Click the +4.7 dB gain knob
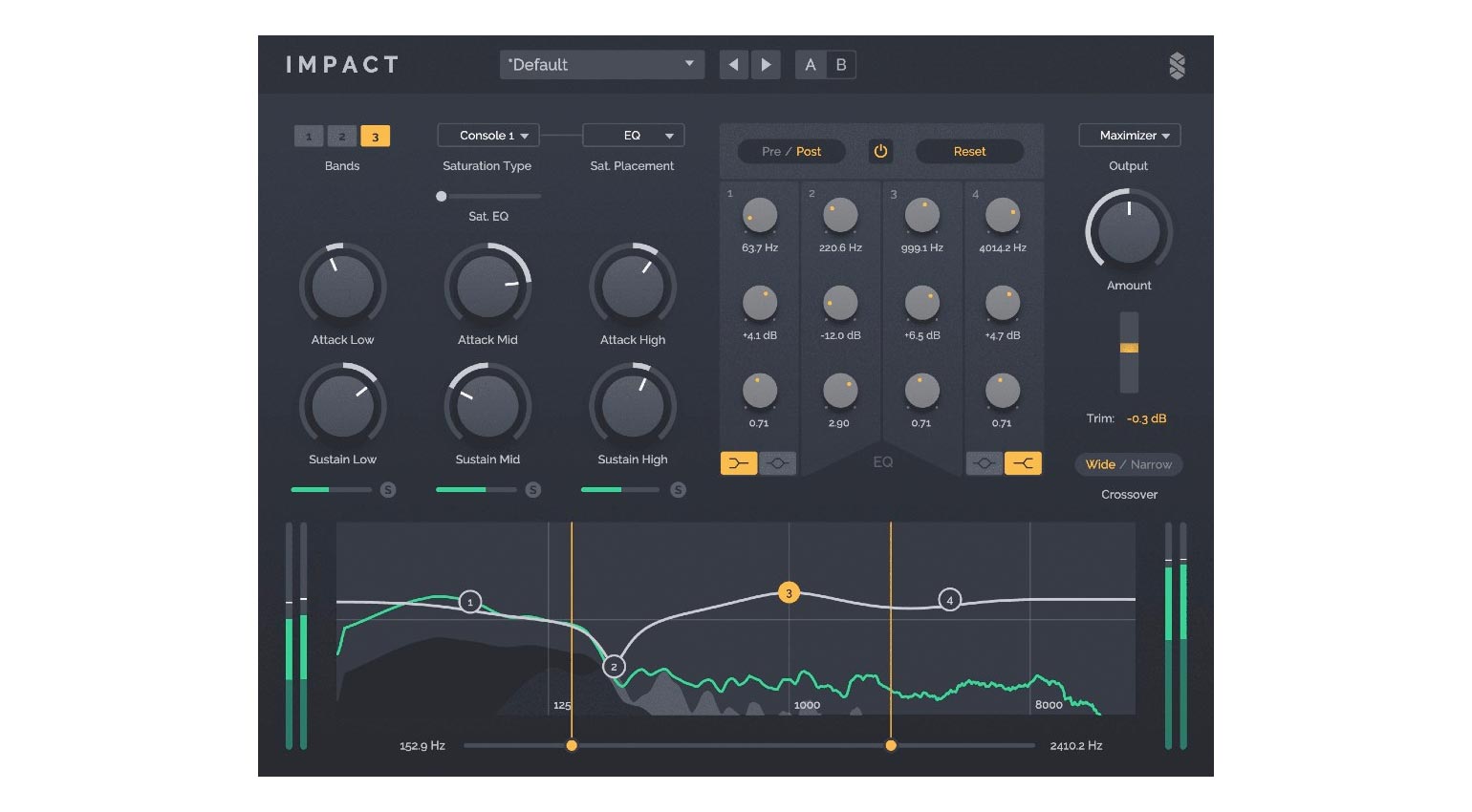Screen dimensions: 1472x812 1002,303
